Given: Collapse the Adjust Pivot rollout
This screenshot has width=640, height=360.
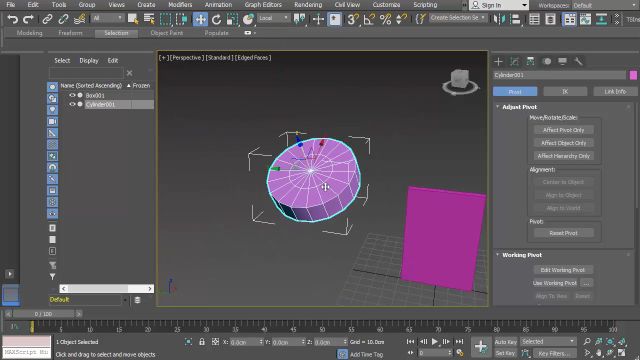Looking at the screenshot, I should [x=498, y=107].
